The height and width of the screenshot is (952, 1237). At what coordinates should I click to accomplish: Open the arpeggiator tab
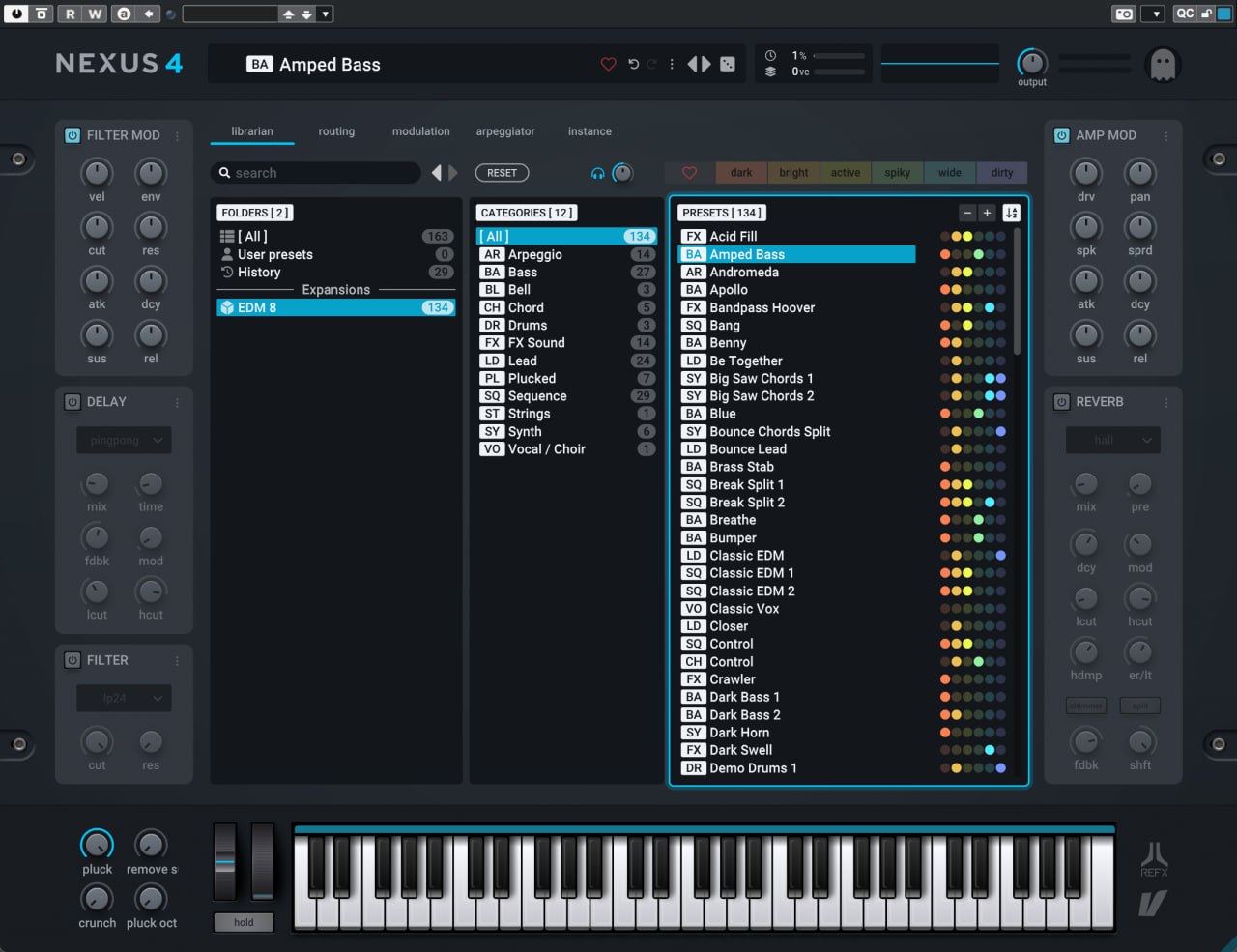[x=504, y=131]
